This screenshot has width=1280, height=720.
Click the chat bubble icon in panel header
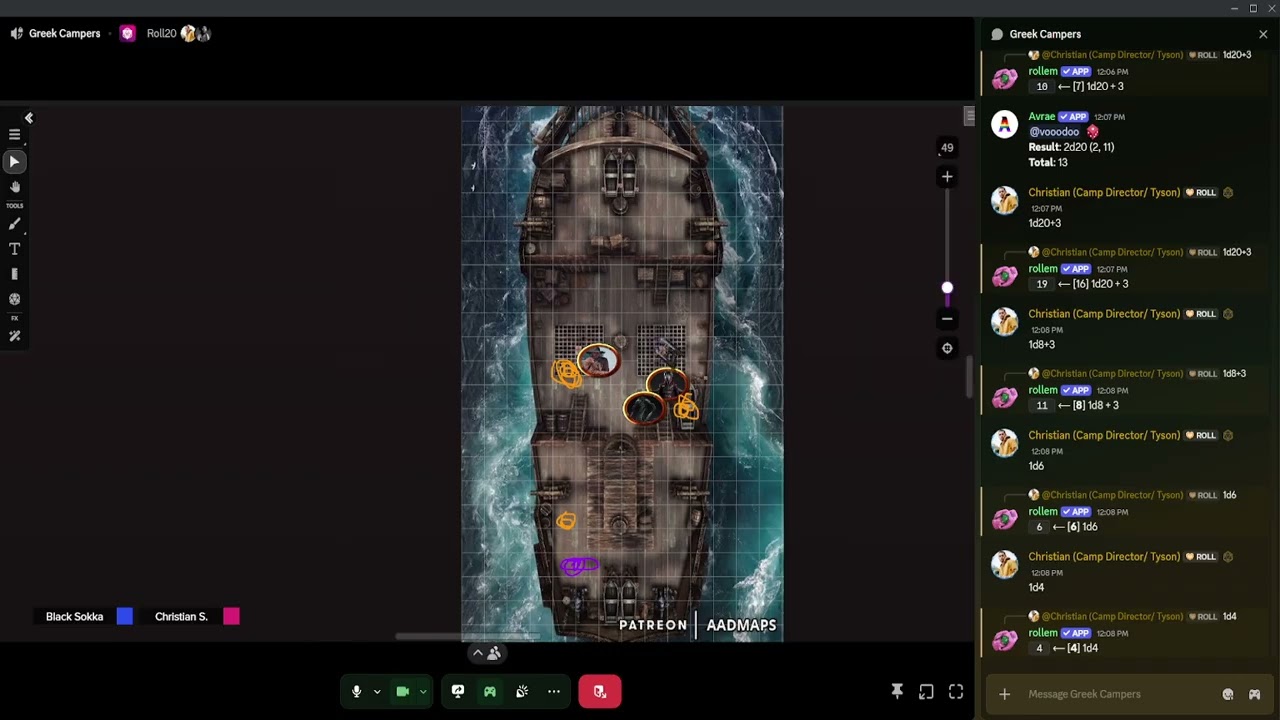coord(997,34)
